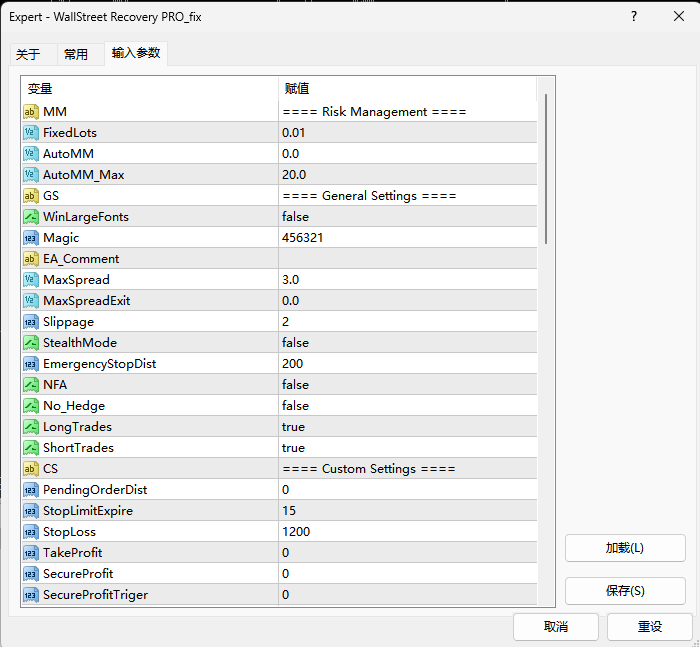Click the boolean icon beside StealthMode
Viewport: 700px width, 647px height.
coord(31,342)
